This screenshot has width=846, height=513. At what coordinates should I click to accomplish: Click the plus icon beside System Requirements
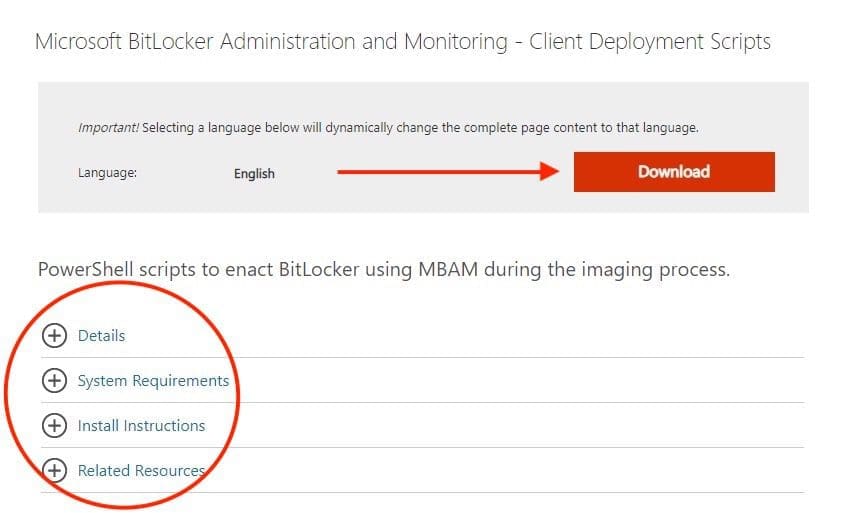click(x=55, y=381)
